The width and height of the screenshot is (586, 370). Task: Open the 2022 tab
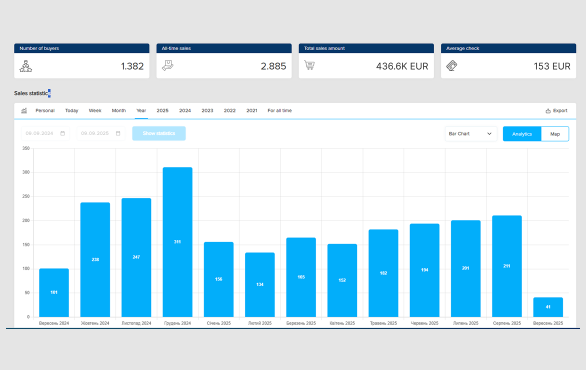coord(229,111)
